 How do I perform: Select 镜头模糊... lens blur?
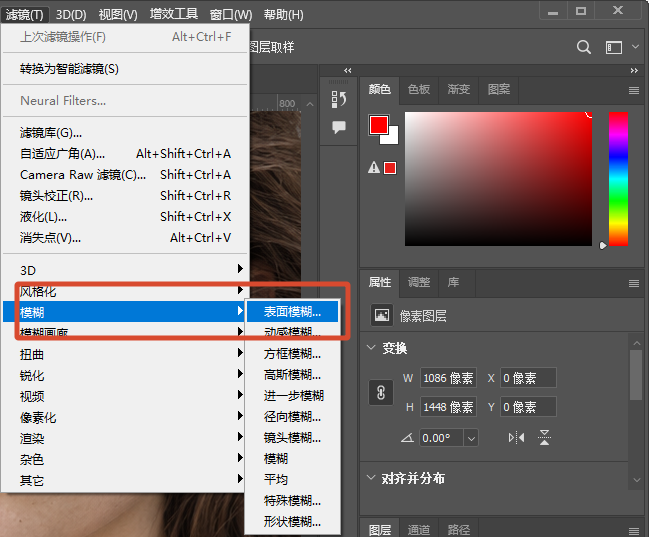click(x=292, y=438)
